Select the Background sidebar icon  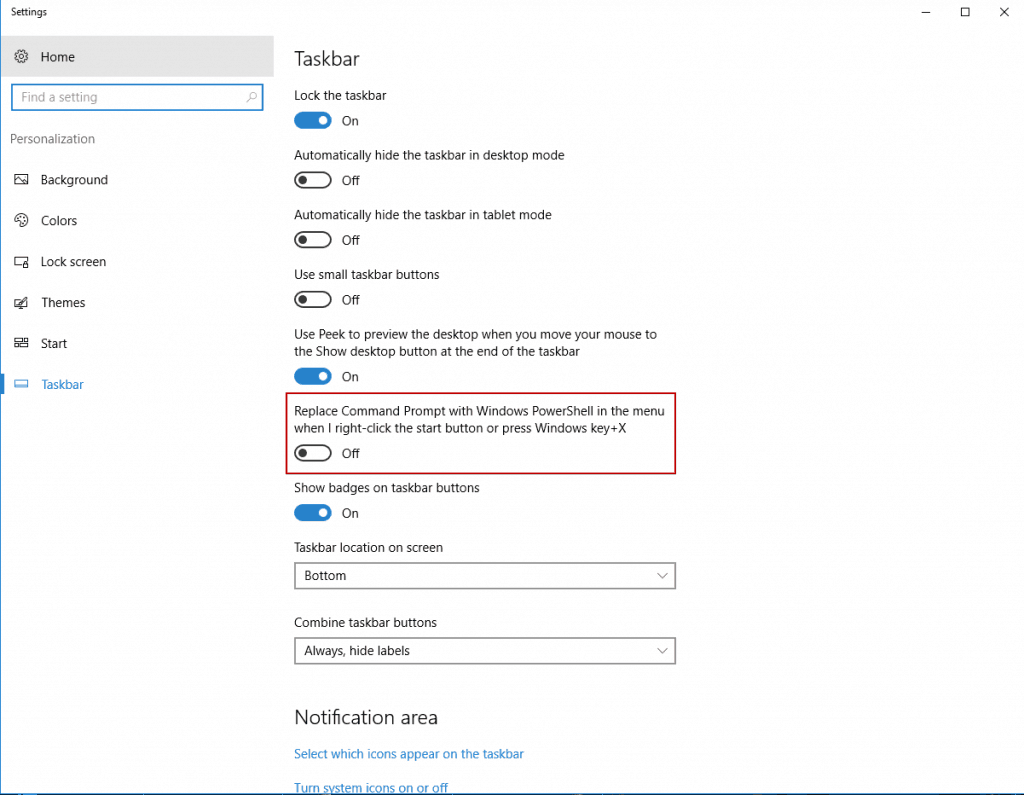pyautogui.click(x=22, y=180)
